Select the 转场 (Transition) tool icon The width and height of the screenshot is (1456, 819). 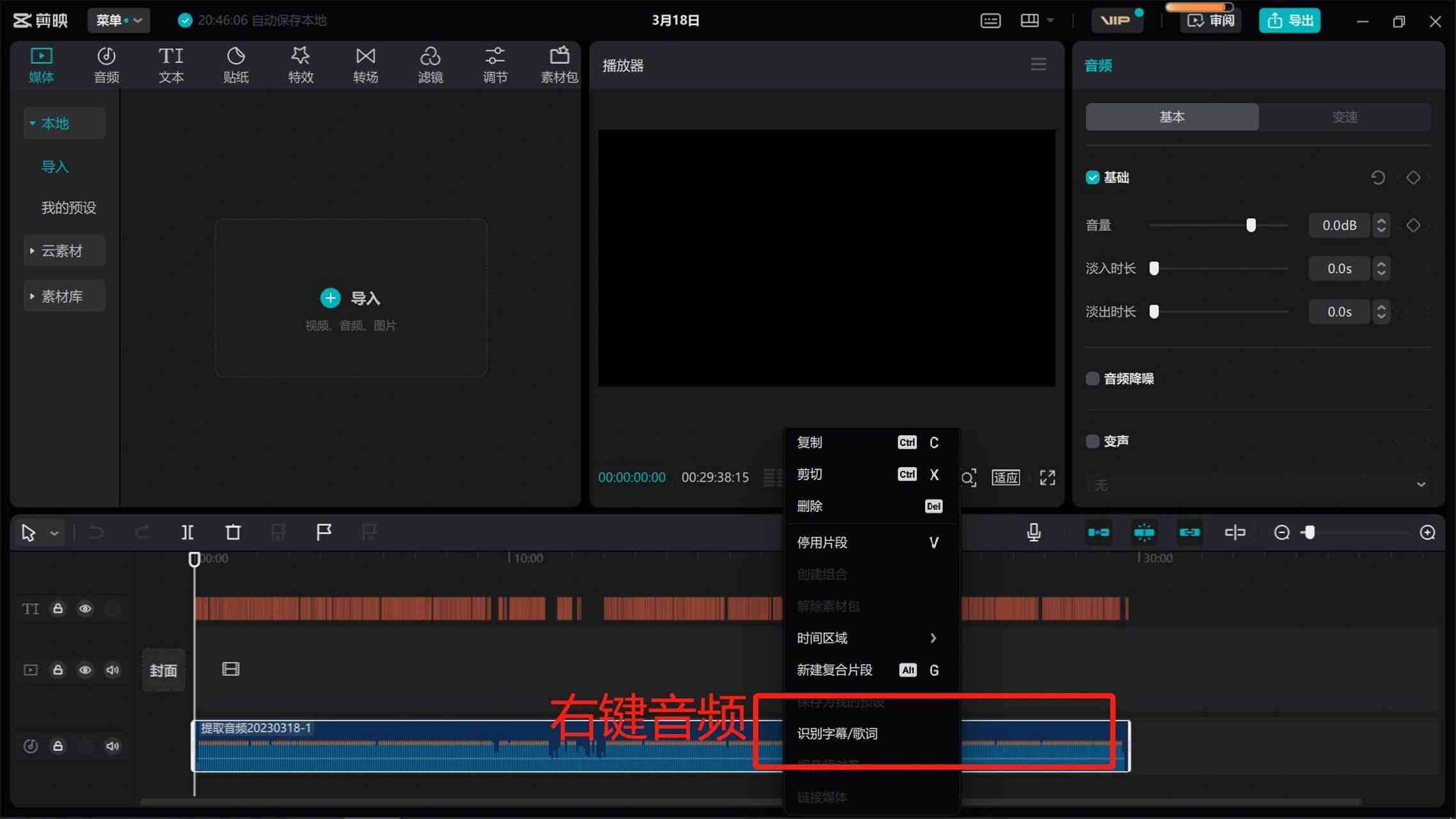click(x=364, y=64)
